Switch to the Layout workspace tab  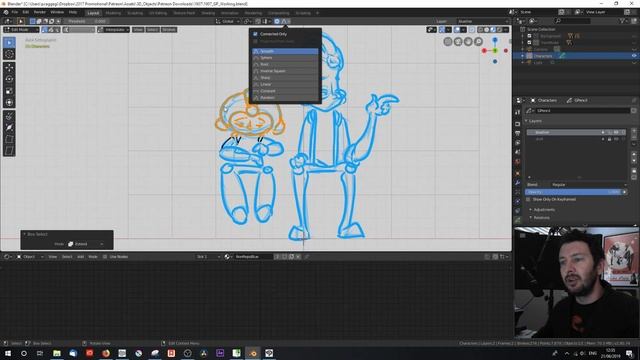(93, 13)
